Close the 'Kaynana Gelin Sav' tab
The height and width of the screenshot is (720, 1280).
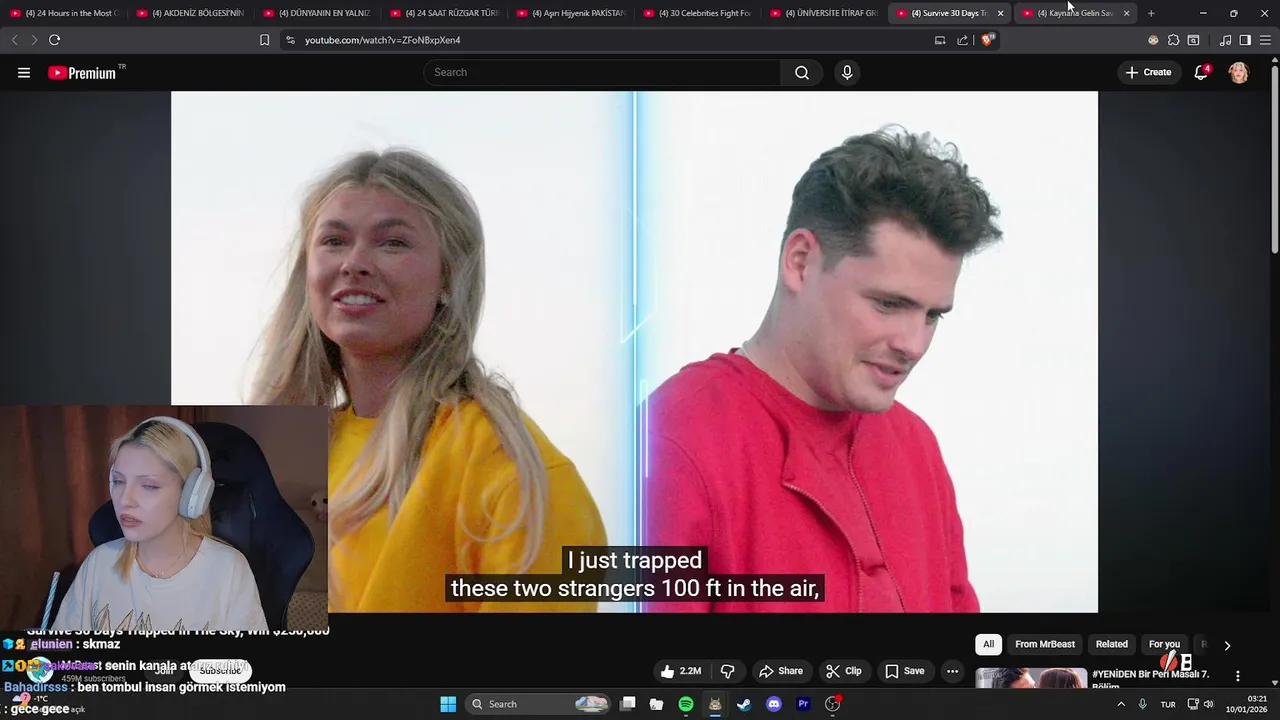1127,13
